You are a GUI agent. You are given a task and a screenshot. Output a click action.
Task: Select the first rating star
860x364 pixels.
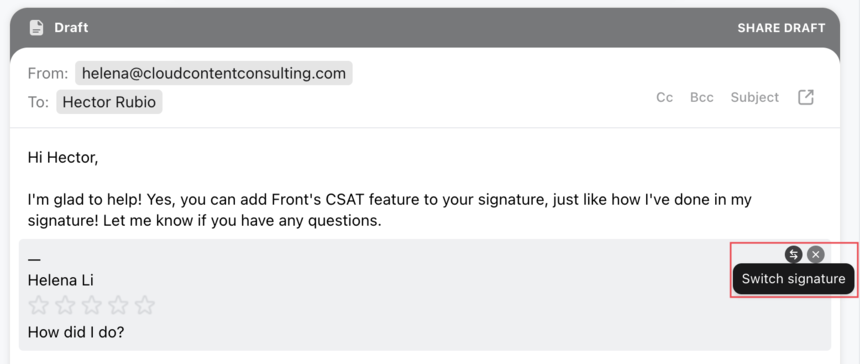coord(38,305)
